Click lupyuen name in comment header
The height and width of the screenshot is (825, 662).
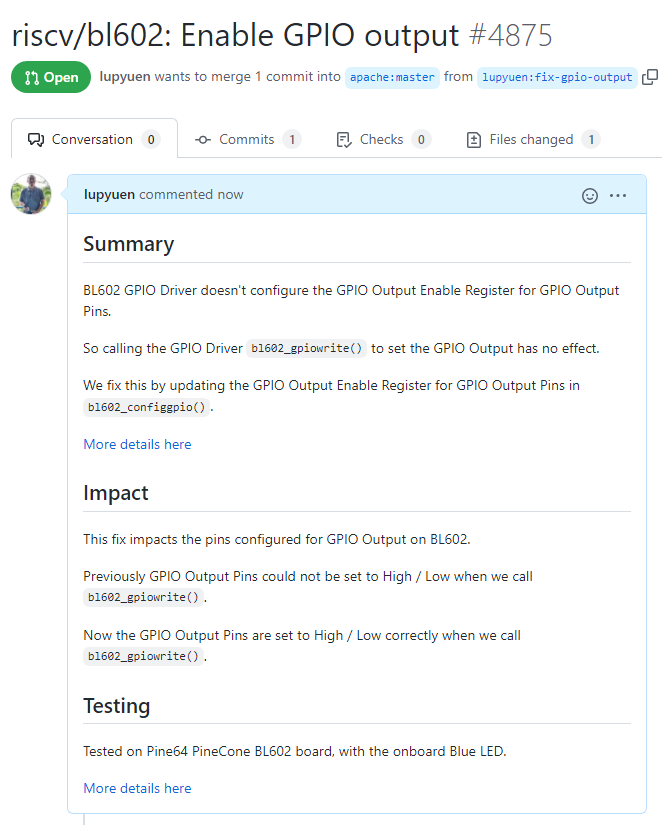coord(109,194)
